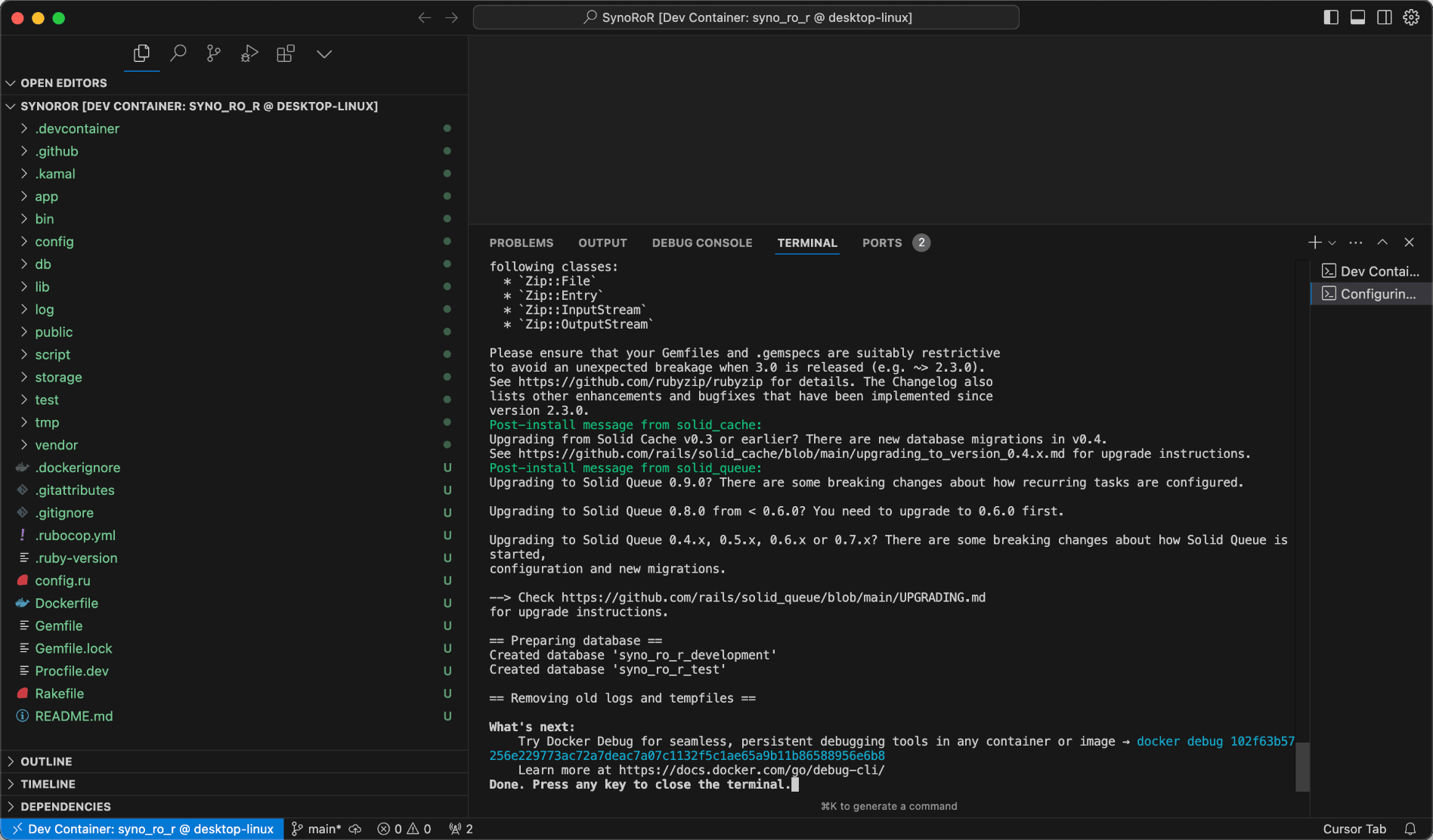Create a new terminal with plus icon

coord(1315,242)
